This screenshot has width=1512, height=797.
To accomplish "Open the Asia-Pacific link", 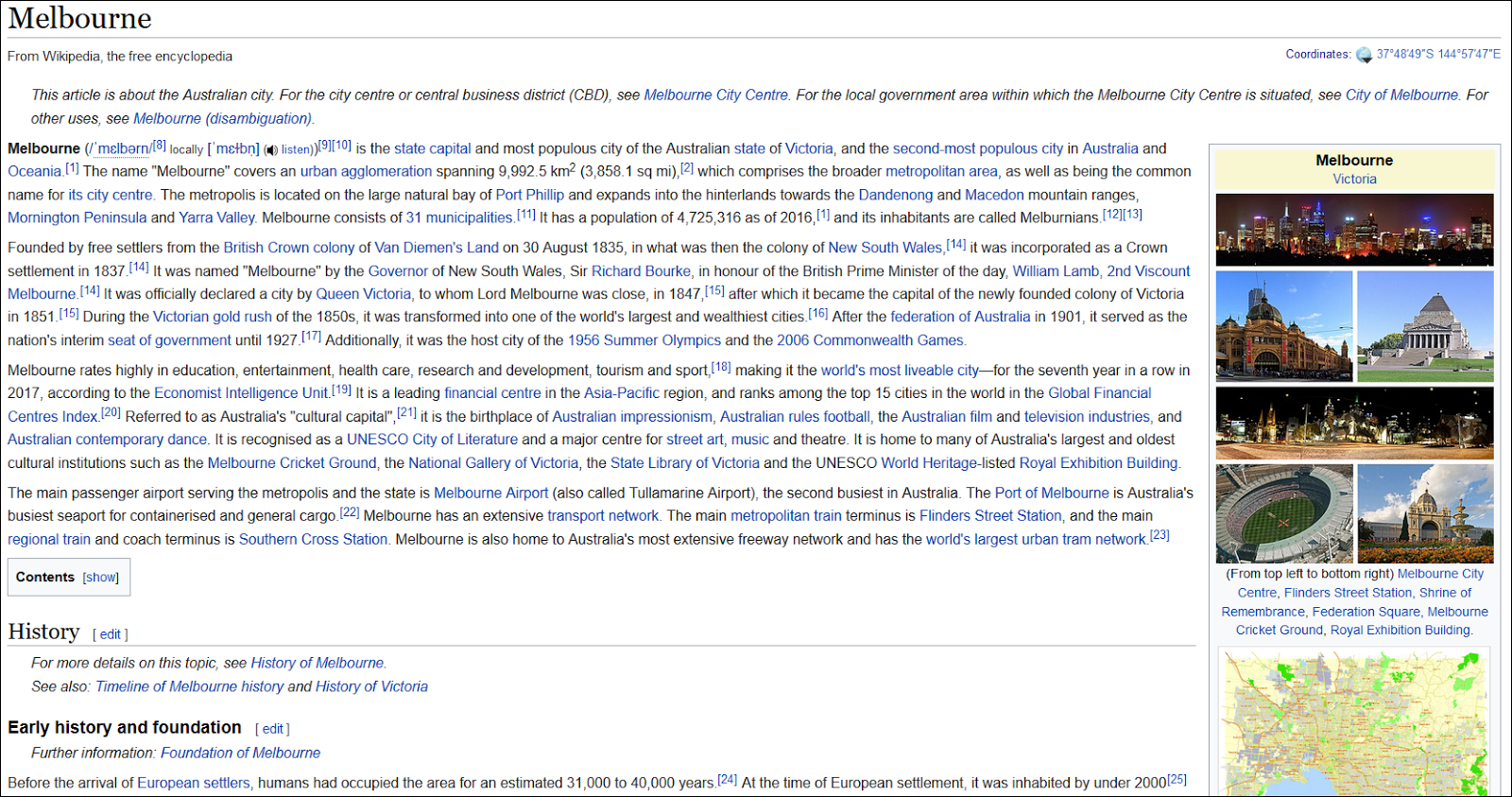I will (622, 393).
